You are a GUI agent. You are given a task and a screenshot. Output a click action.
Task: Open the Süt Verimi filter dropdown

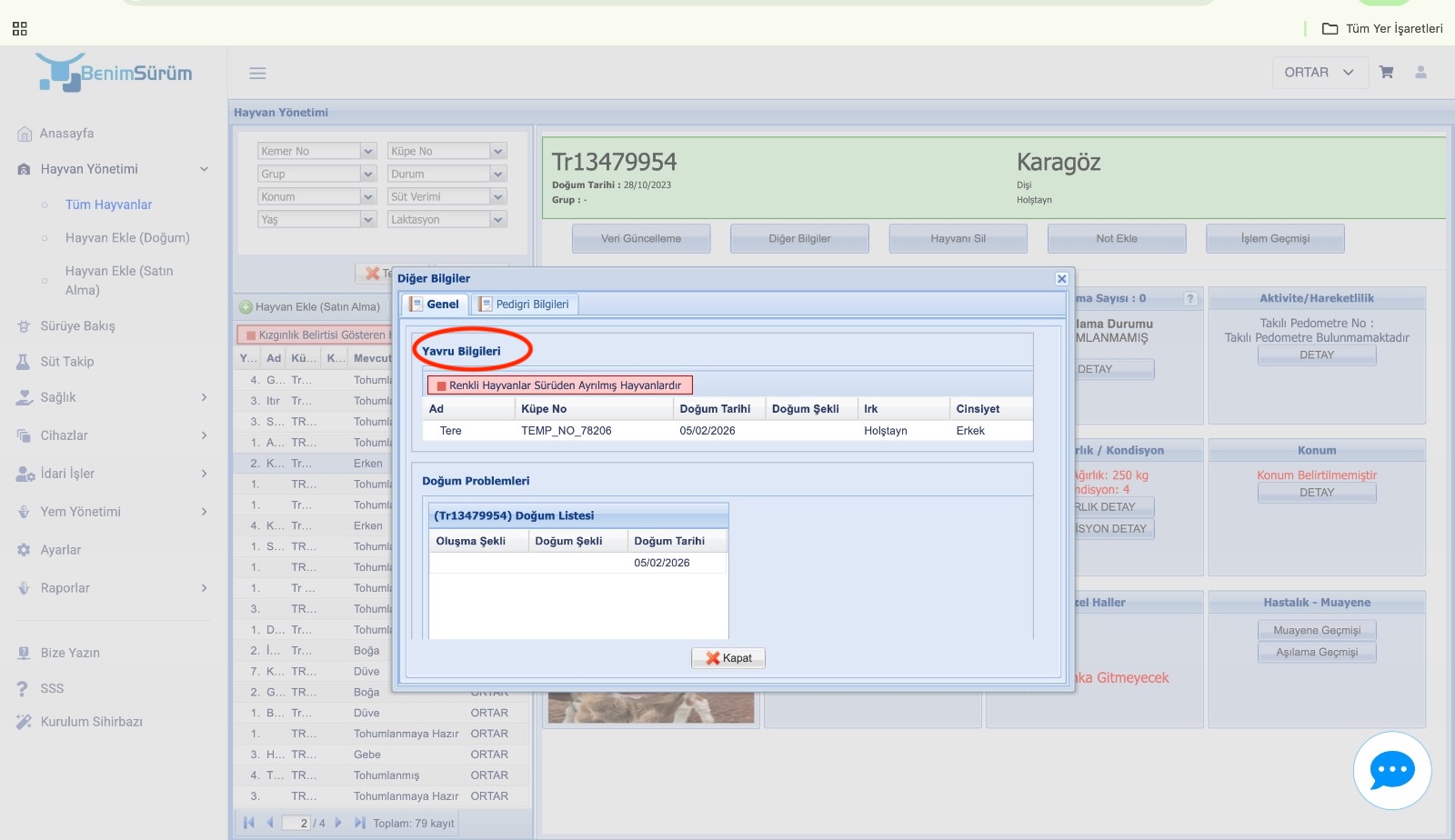coord(497,196)
